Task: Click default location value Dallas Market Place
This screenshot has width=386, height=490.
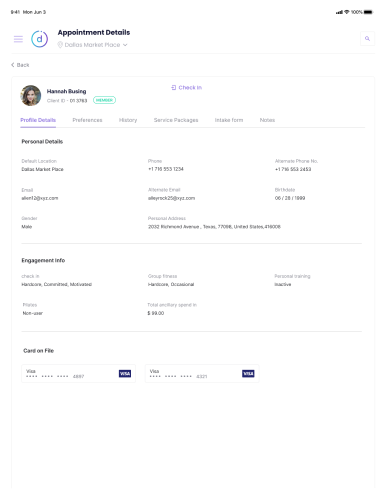Action: pos(42,169)
